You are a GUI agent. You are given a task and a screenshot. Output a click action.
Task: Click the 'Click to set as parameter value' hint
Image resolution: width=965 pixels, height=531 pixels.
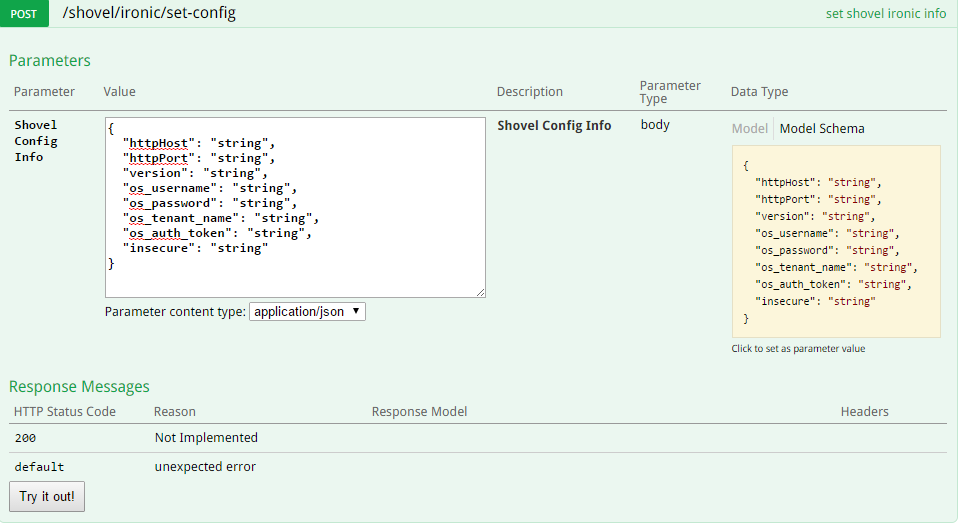pos(798,349)
